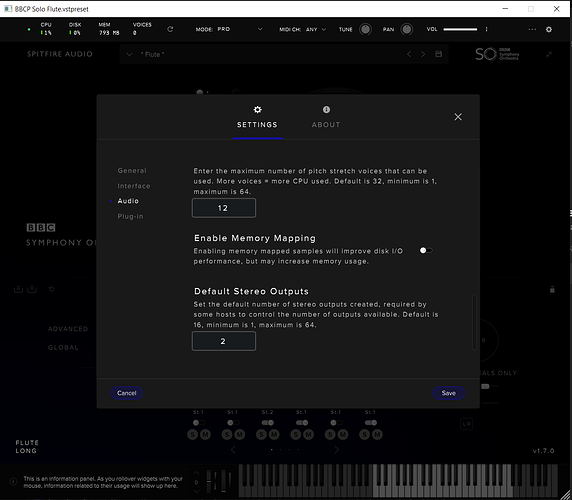This screenshot has width=572, height=500.
Task: Click GLOBAL in the background panel
Action: click(x=63, y=347)
